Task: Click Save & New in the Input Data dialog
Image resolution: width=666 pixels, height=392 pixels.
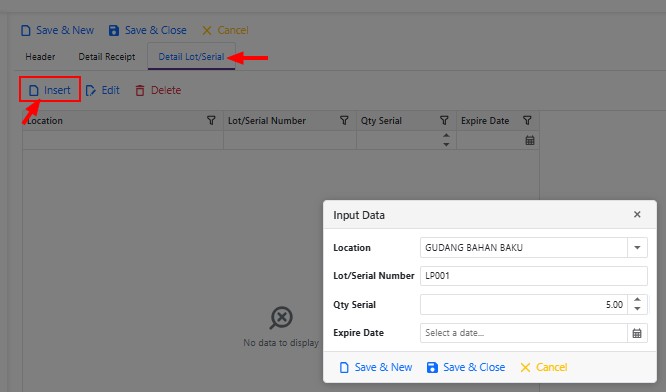Action: pos(376,367)
